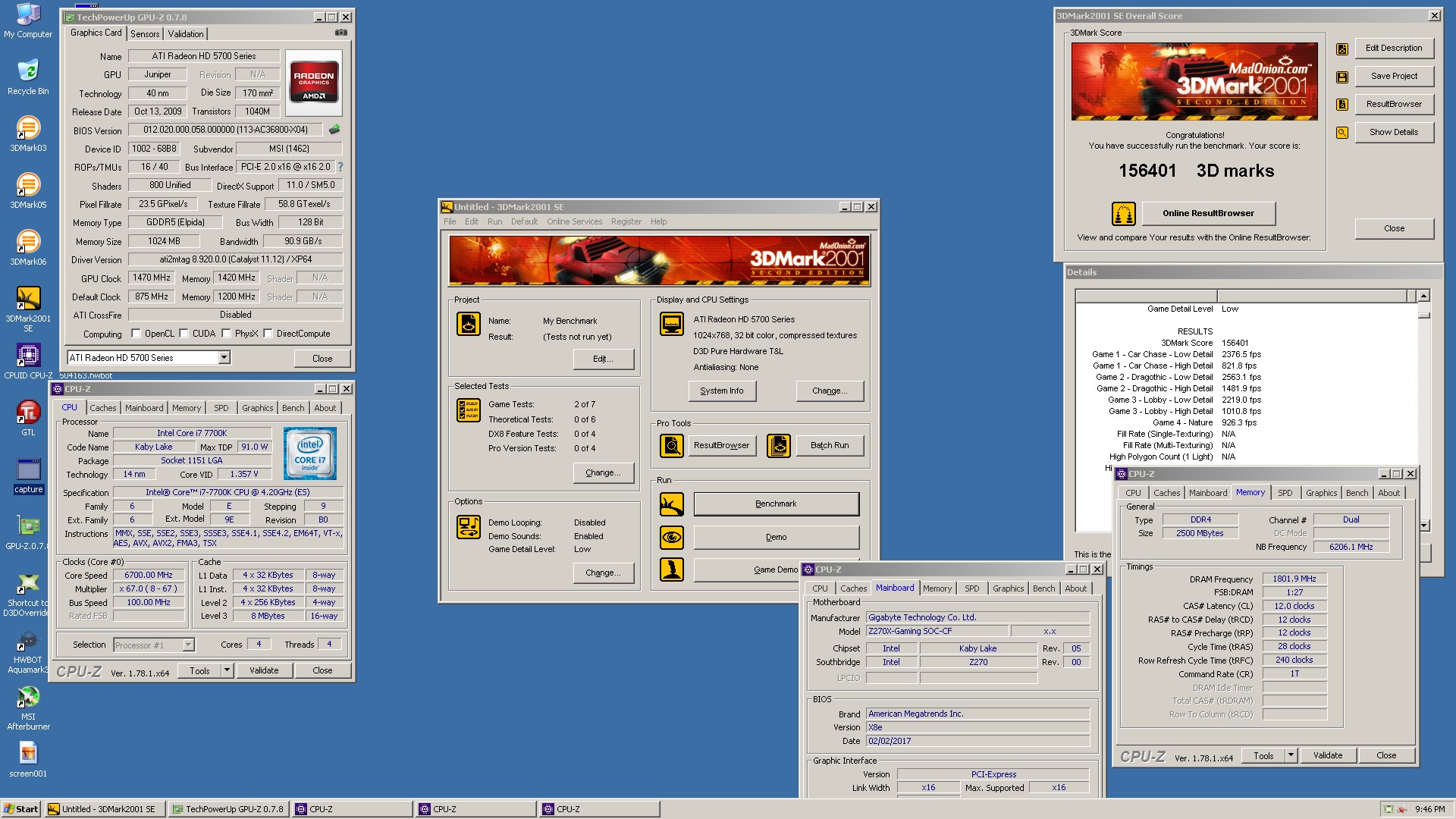Switch to TechPowerUp GPU-Z taskbar button
Screen dimensions: 1456x819
[x=227, y=809]
